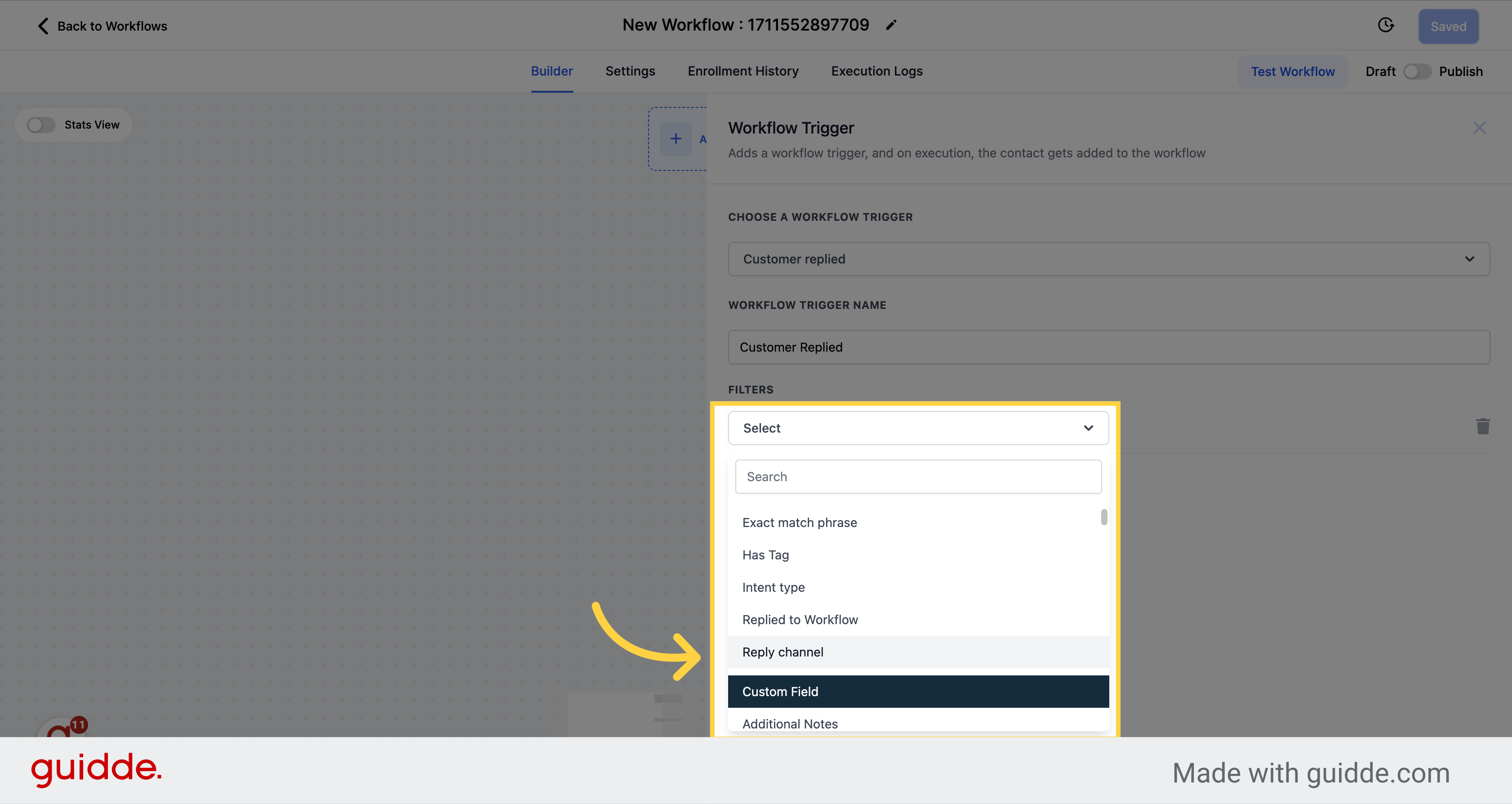Switch to the Execution Logs tab
Screen dimensions: 1512x804
[877, 71]
